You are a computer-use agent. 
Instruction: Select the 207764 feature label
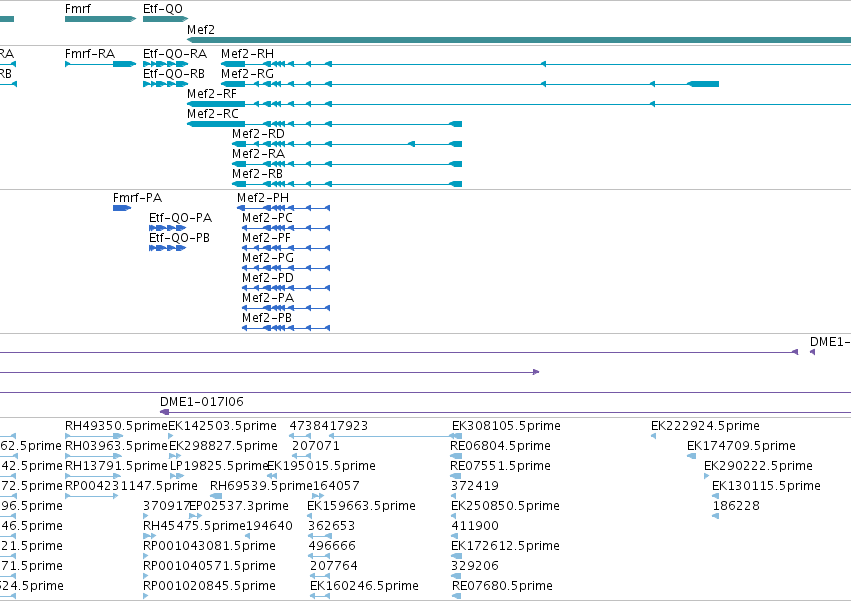(334, 566)
